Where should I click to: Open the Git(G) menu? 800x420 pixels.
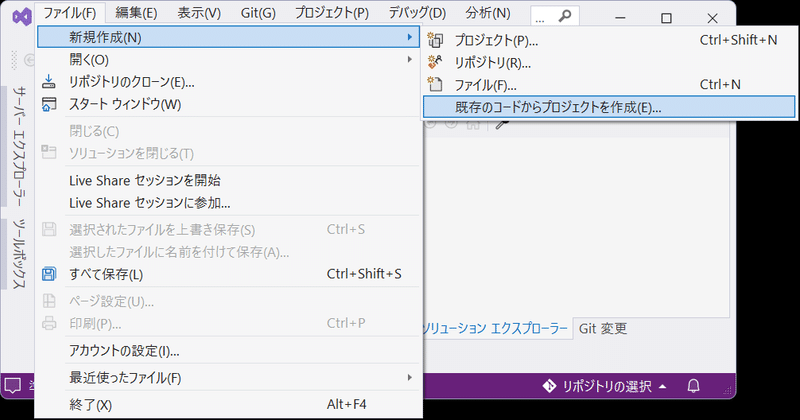point(258,13)
